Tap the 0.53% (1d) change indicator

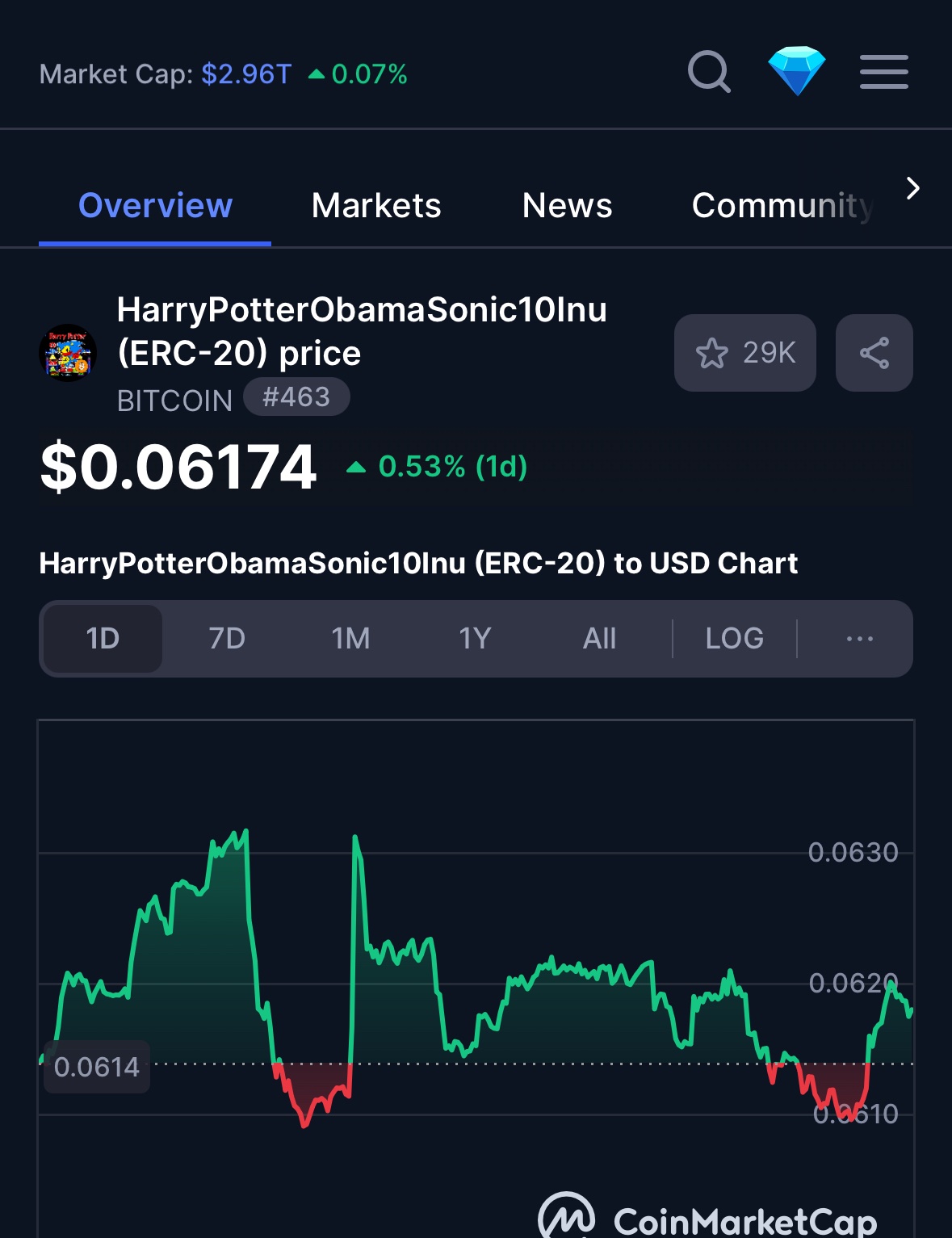437,467
